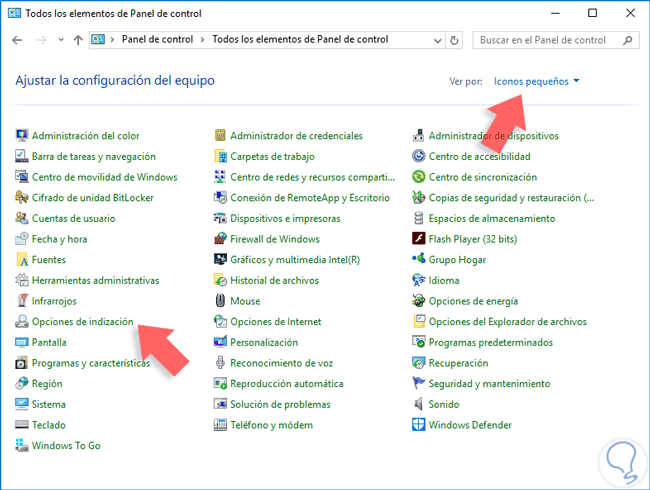Go up one level with up arrow

pyautogui.click(x=78, y=40)
